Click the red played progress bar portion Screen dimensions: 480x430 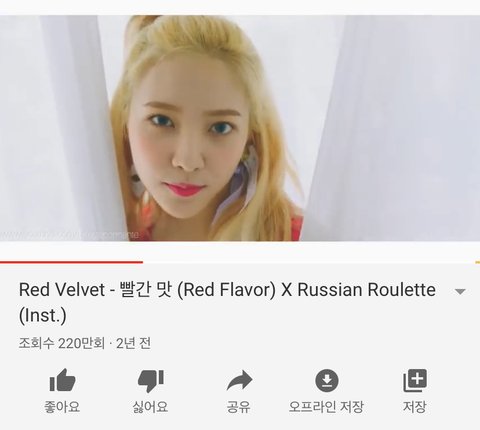(x=71, y=262)
